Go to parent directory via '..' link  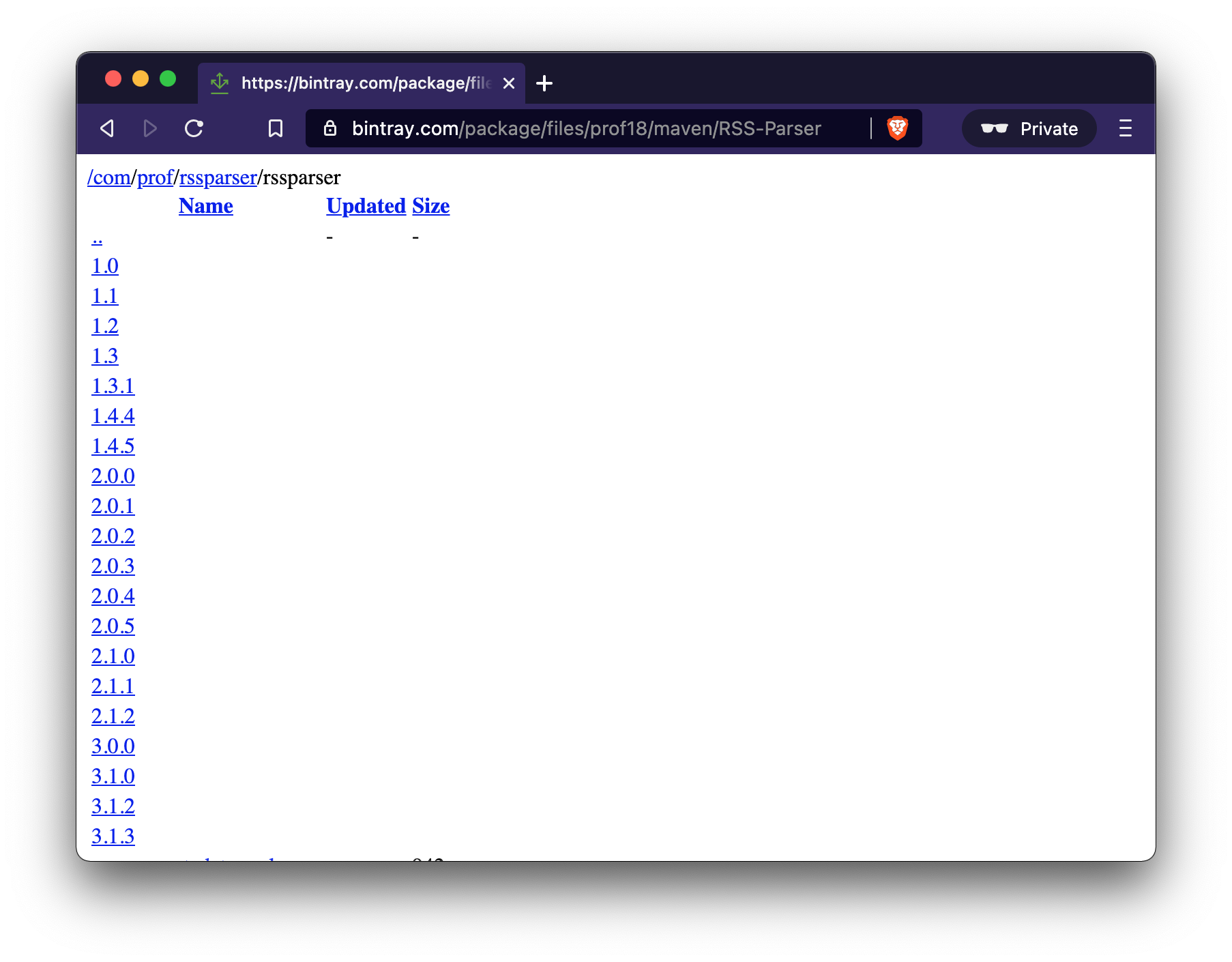[97, 237]
